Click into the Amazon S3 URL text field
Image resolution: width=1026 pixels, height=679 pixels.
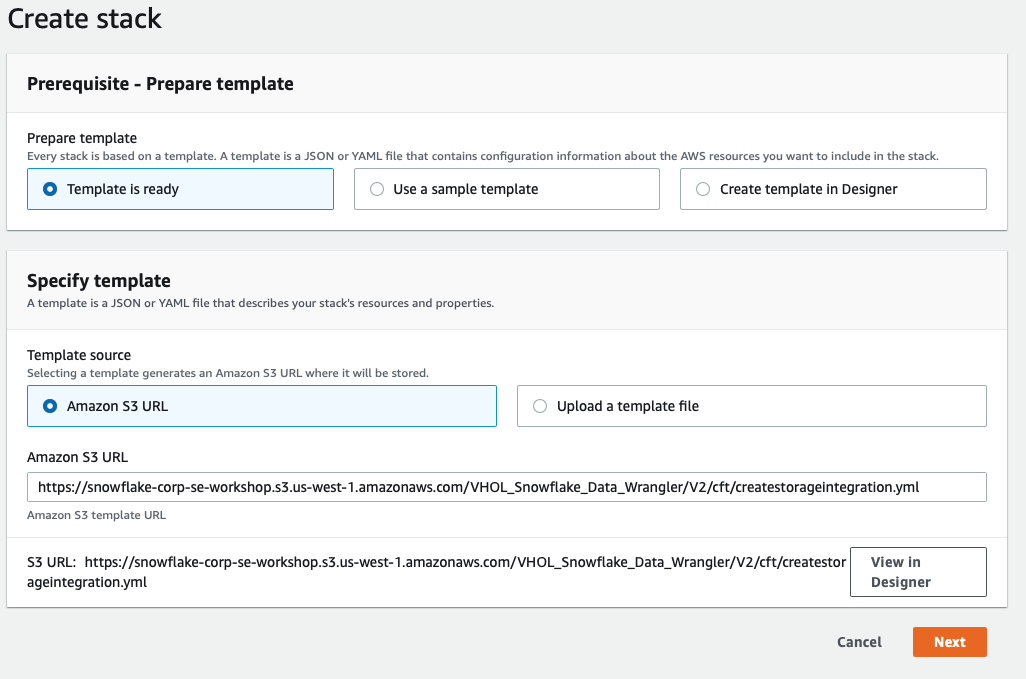pos(506,487)
